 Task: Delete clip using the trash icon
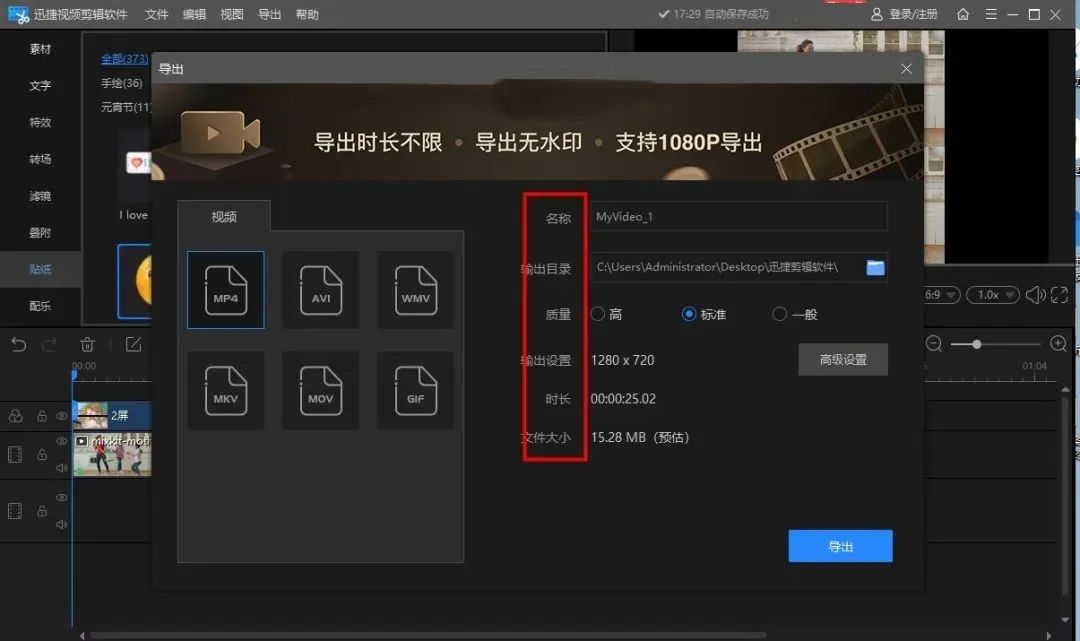88,344
